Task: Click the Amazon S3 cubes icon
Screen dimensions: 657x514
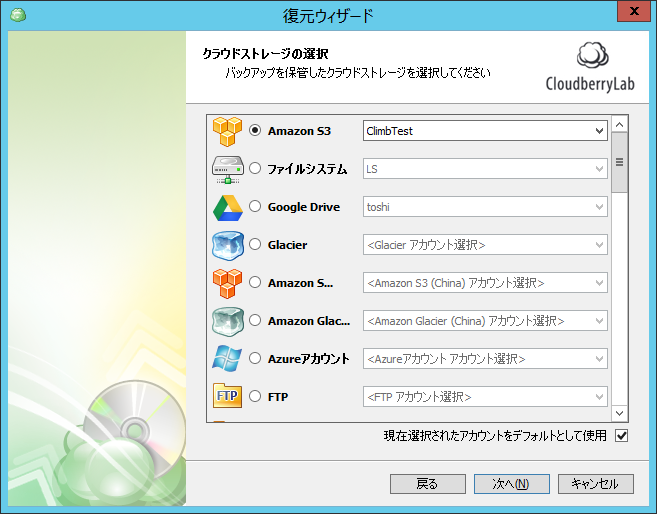Action: pos(227,132)
